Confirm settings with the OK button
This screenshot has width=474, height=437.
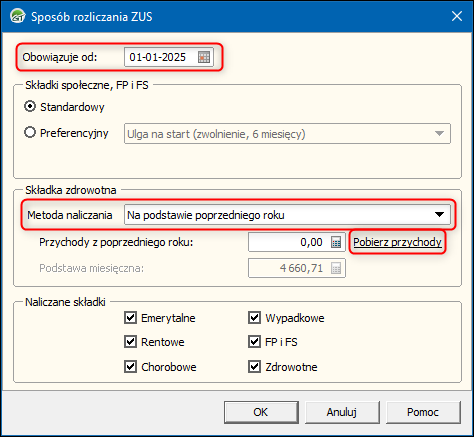pos(261,412)
